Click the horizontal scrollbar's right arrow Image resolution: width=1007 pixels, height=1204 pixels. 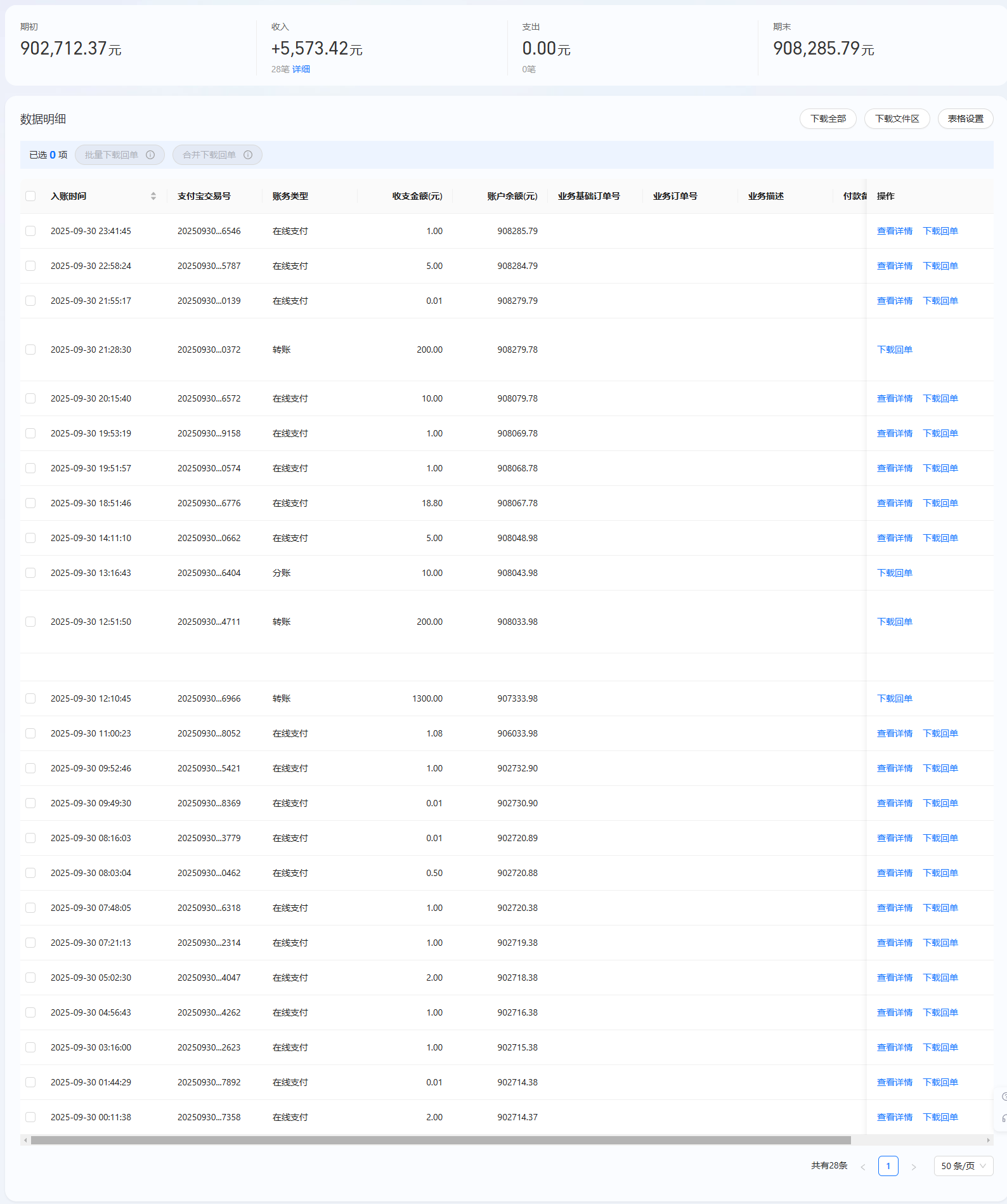tap(988, 1140)
